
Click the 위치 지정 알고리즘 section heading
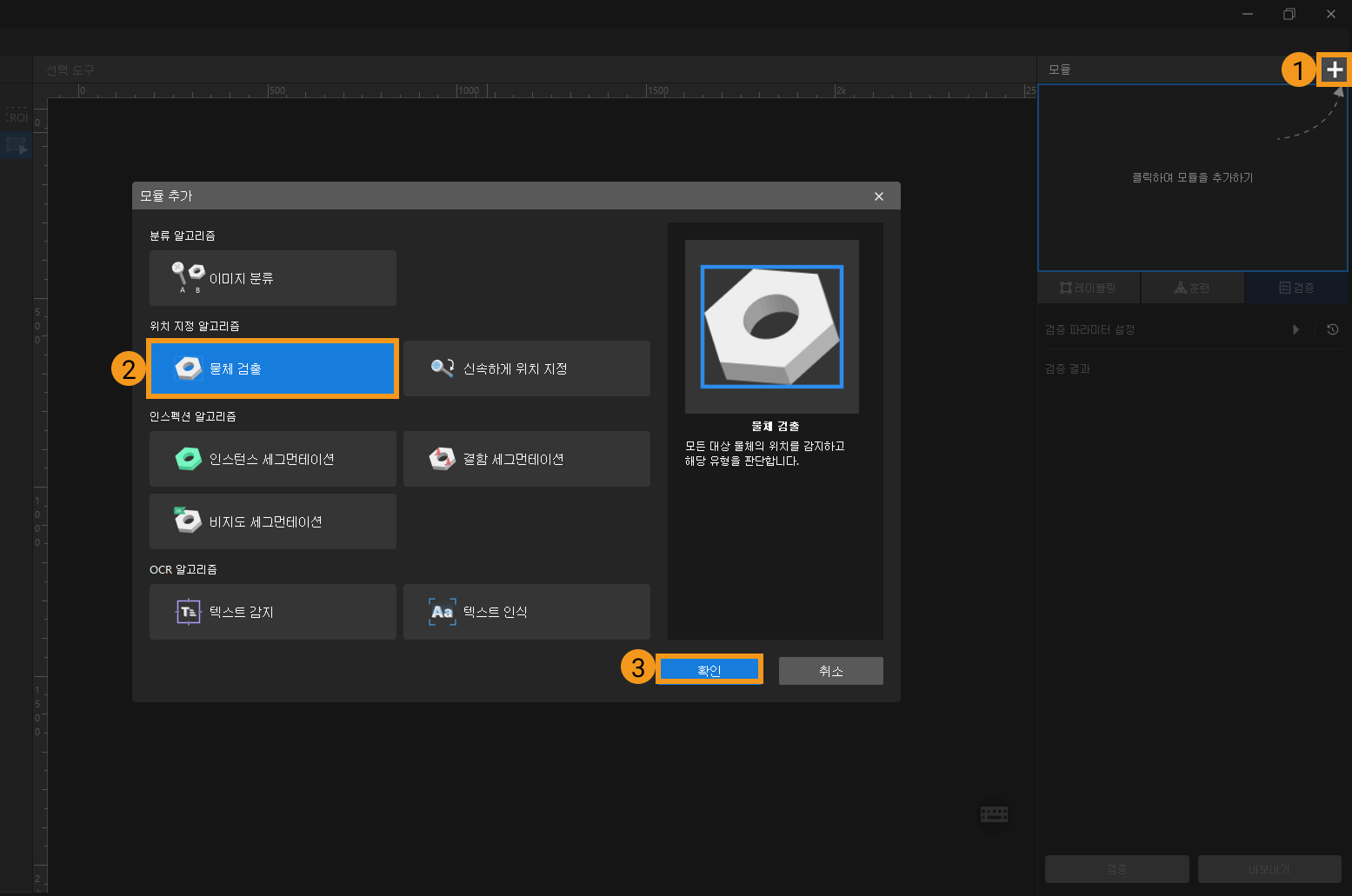(195, 326)
